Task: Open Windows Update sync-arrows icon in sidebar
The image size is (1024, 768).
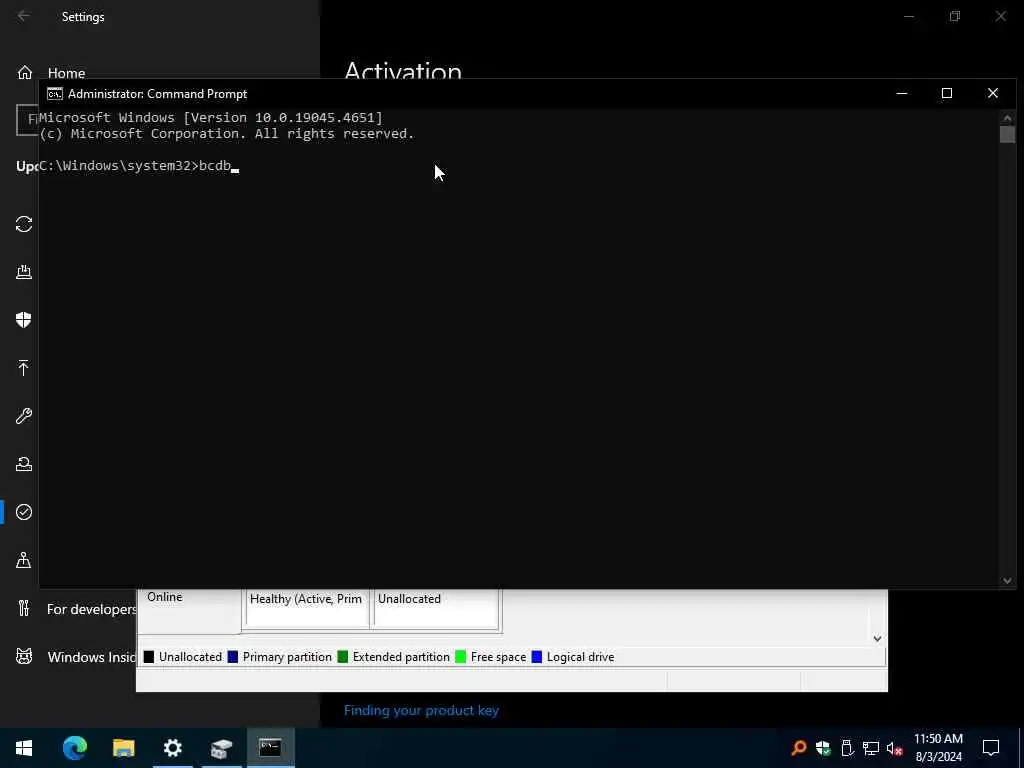Action: point(24,224)
